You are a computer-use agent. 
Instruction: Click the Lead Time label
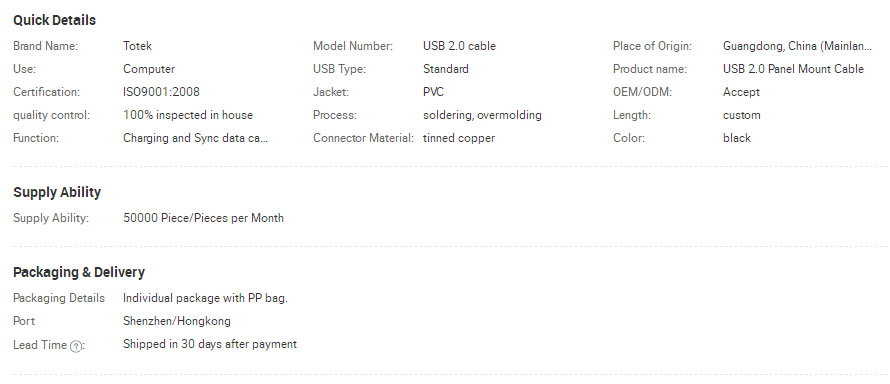pos(40,345)
